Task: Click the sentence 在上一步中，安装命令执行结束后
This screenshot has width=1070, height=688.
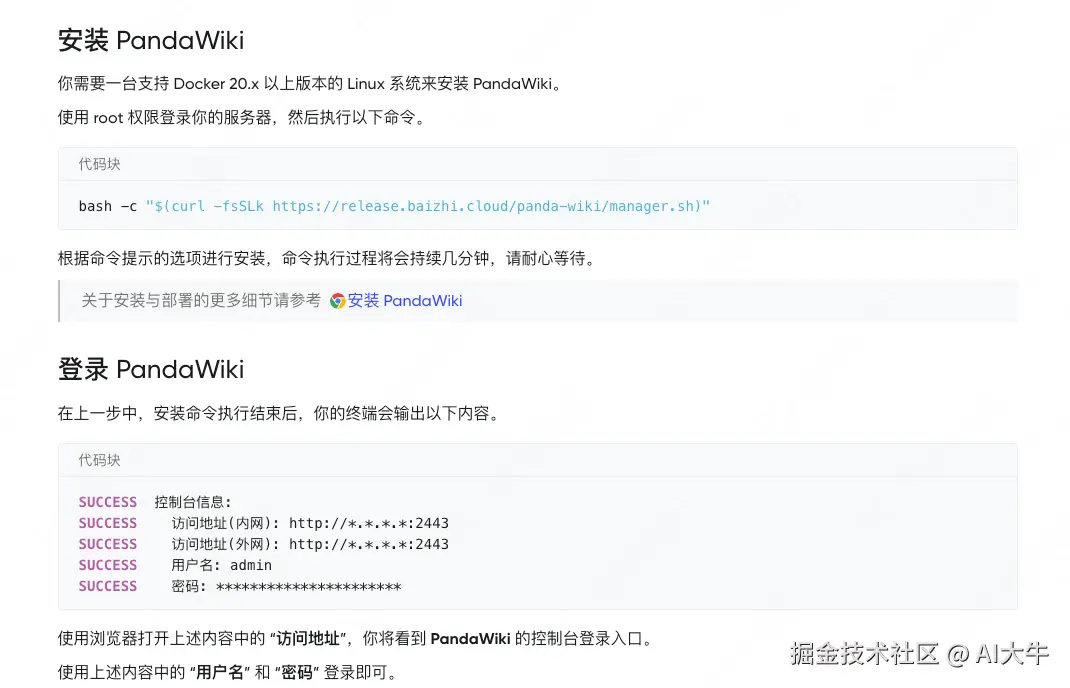Action: pos(280,414)
